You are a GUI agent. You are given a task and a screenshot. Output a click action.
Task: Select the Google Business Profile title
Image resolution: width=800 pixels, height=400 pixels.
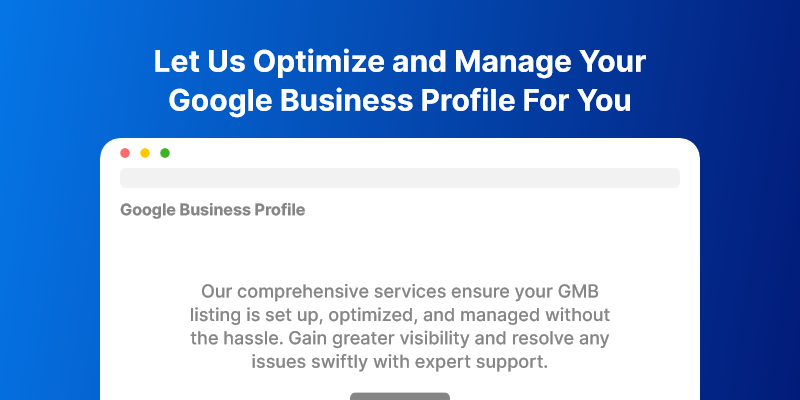pos(212,210)
